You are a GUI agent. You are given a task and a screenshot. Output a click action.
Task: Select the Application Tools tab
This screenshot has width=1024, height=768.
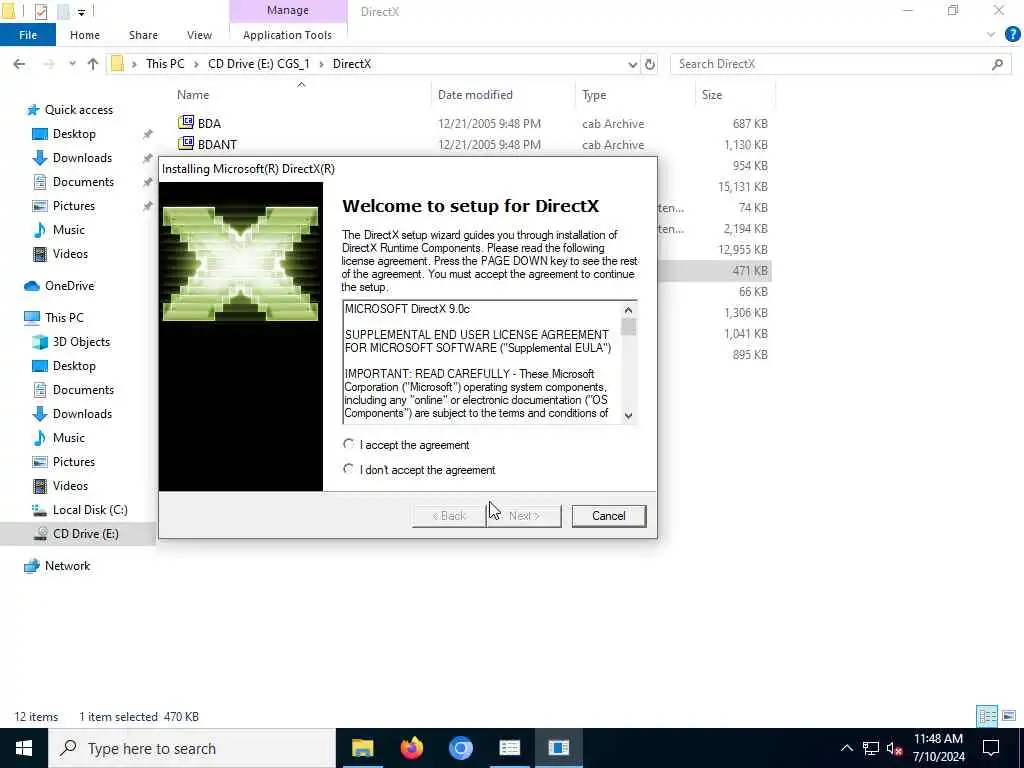[287, 35]
